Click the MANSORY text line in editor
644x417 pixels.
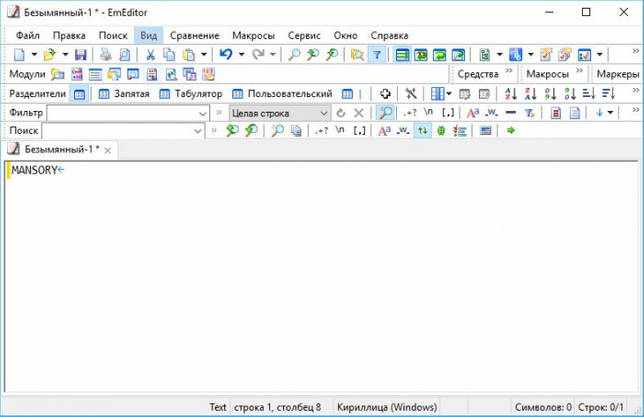coord(34,170)
